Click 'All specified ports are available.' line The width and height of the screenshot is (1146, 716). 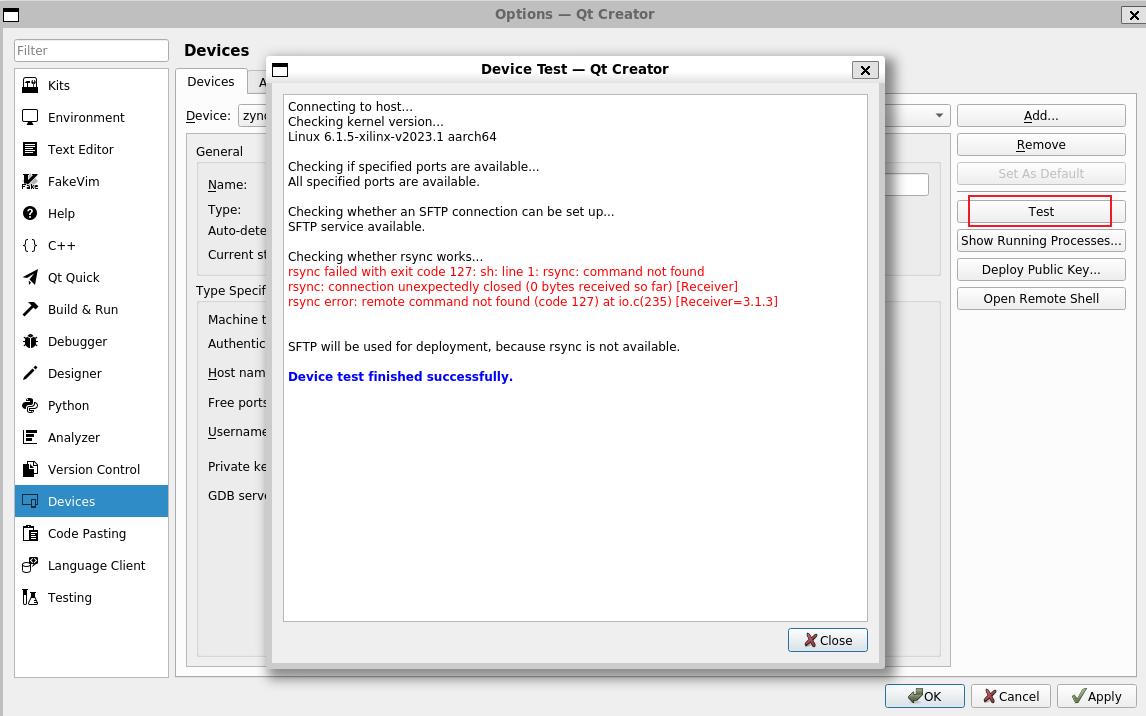384,181
